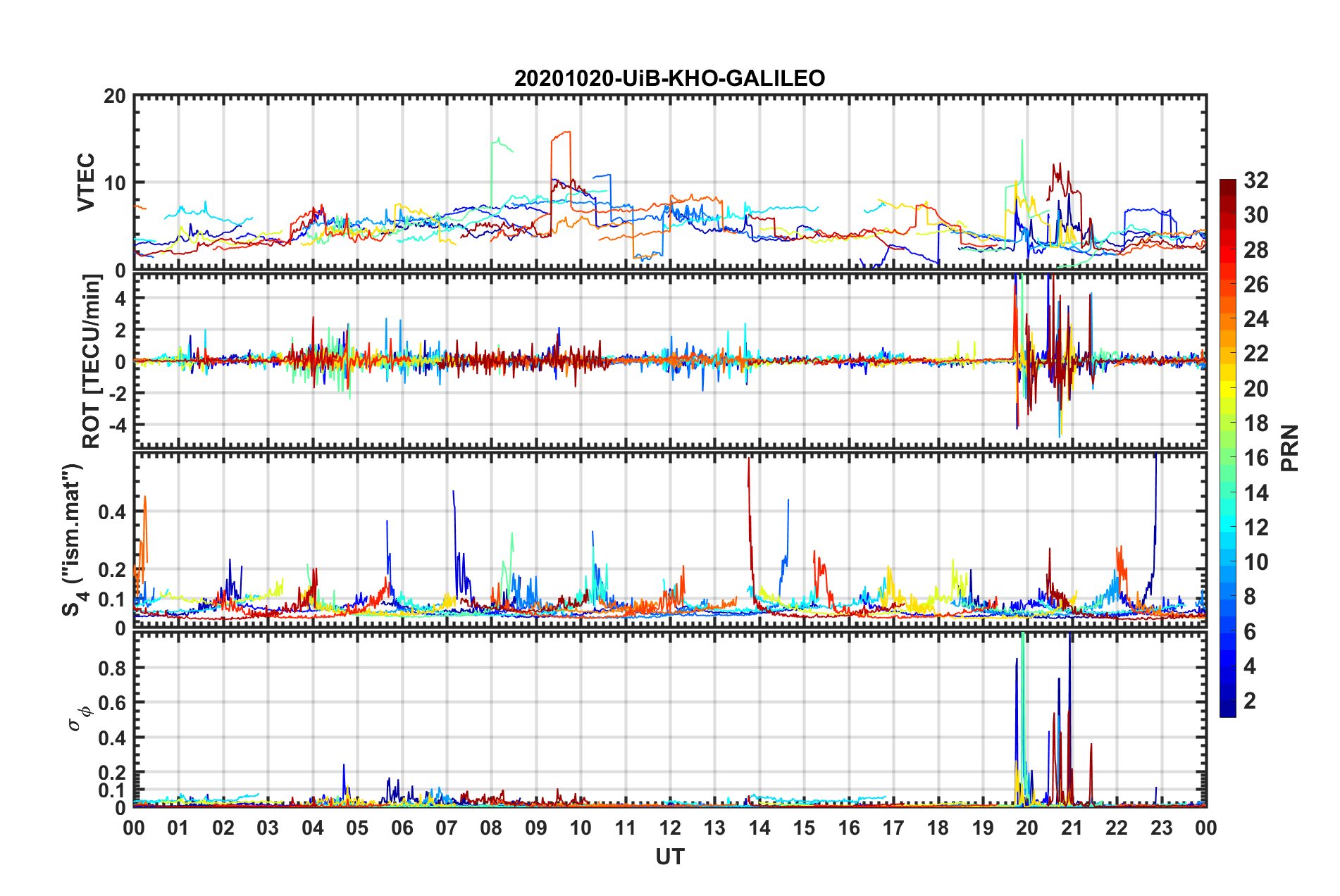This screenshot has height=896, width=1340.
Task: Click the S4 ("ism.mat") axis label
Action: point(73,540)
